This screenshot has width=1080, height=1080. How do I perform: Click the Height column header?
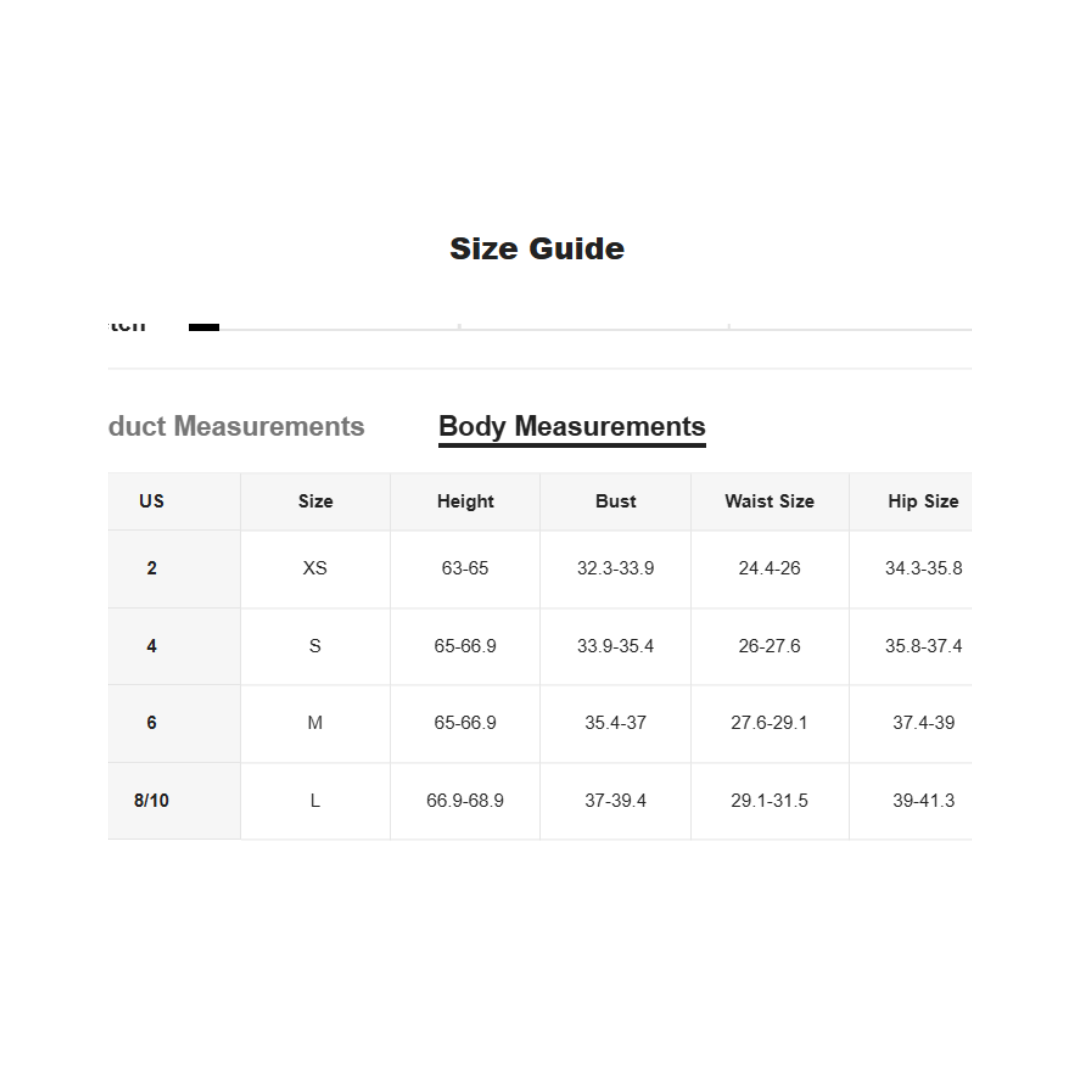pyautogui.click(x=465, y=502)
